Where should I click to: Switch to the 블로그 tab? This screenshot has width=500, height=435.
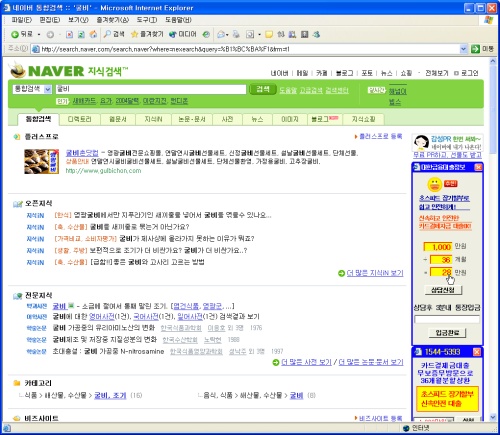coord(324,119)
